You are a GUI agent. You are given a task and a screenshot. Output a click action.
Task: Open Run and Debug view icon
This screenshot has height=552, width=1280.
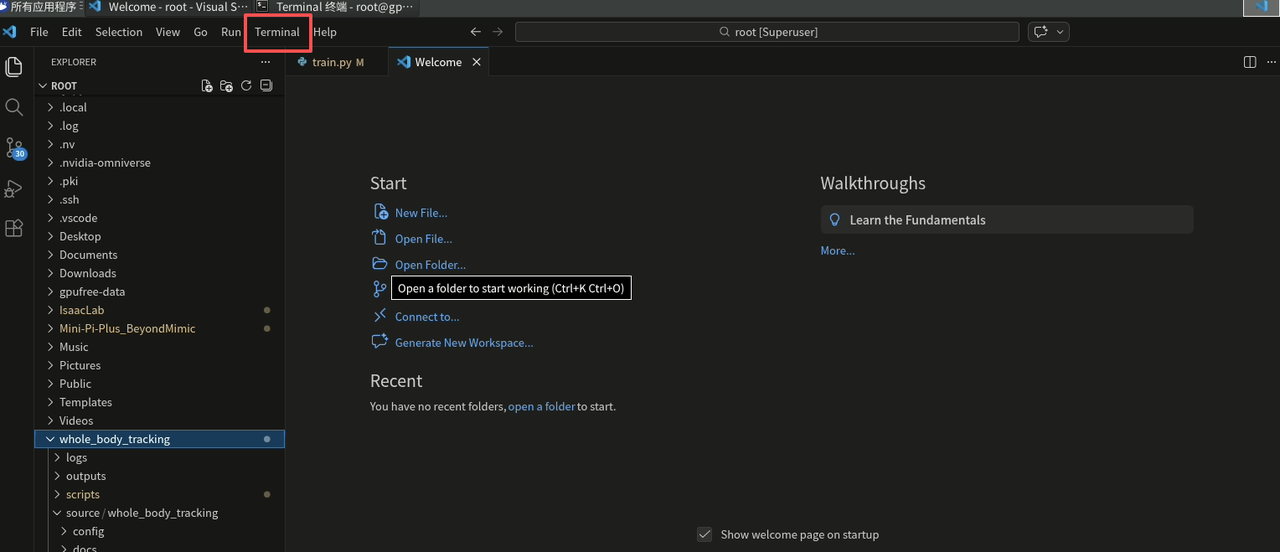(x=14, y=188)
